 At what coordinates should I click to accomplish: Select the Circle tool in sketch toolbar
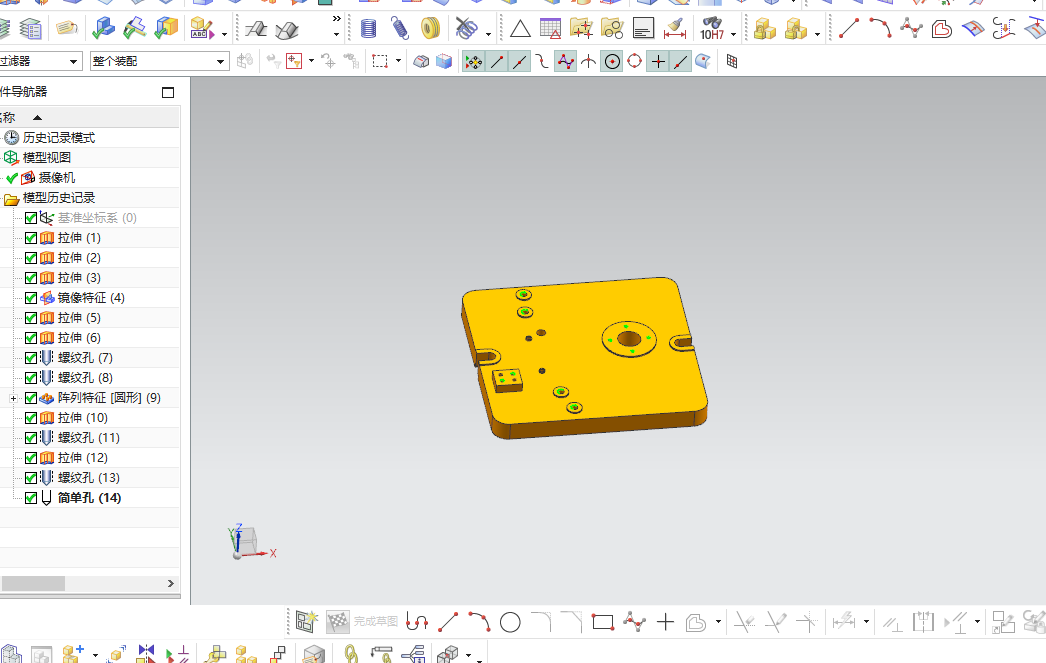coord(510,622)
